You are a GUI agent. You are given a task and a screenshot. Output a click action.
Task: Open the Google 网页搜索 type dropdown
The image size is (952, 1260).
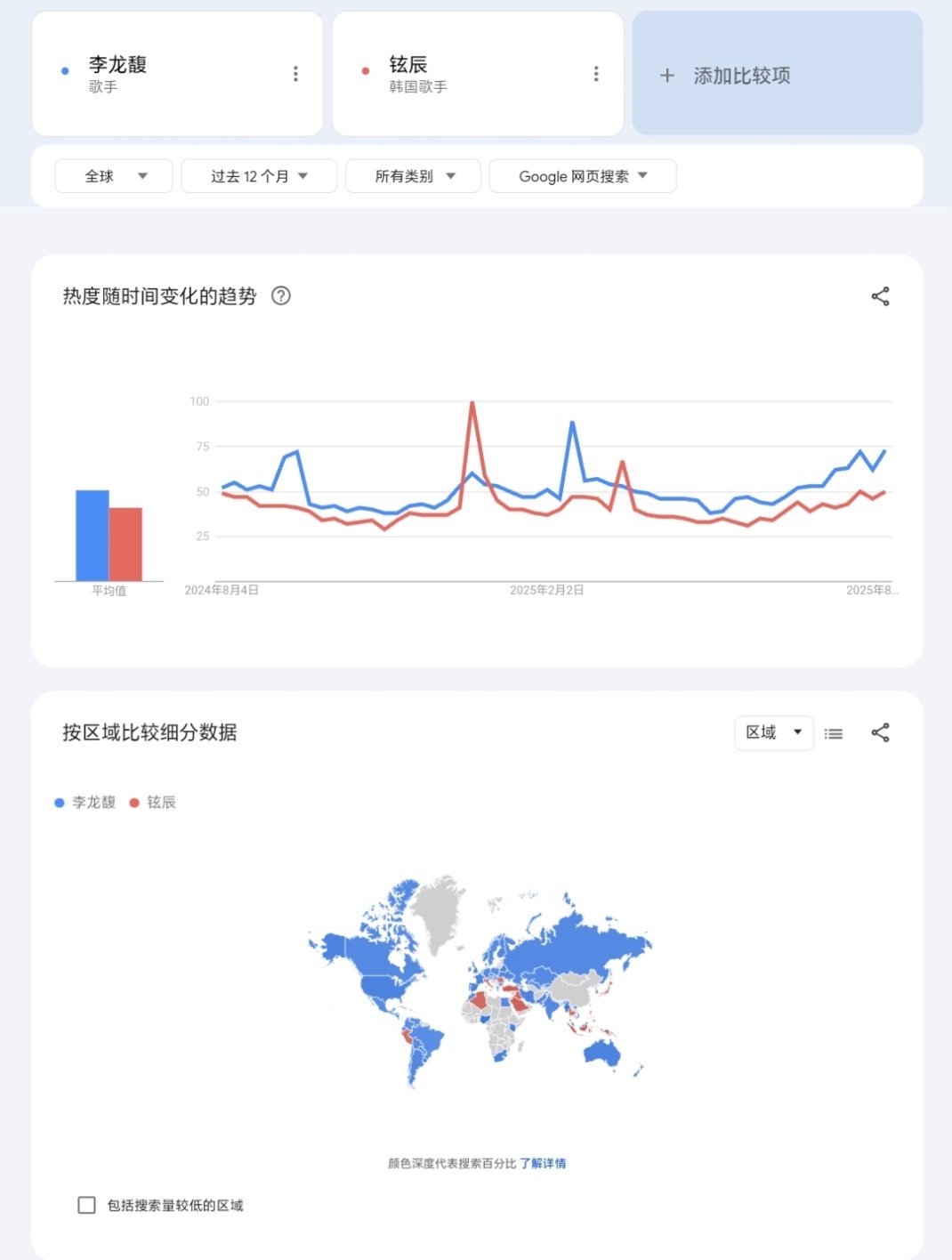[x=583, y=176]
